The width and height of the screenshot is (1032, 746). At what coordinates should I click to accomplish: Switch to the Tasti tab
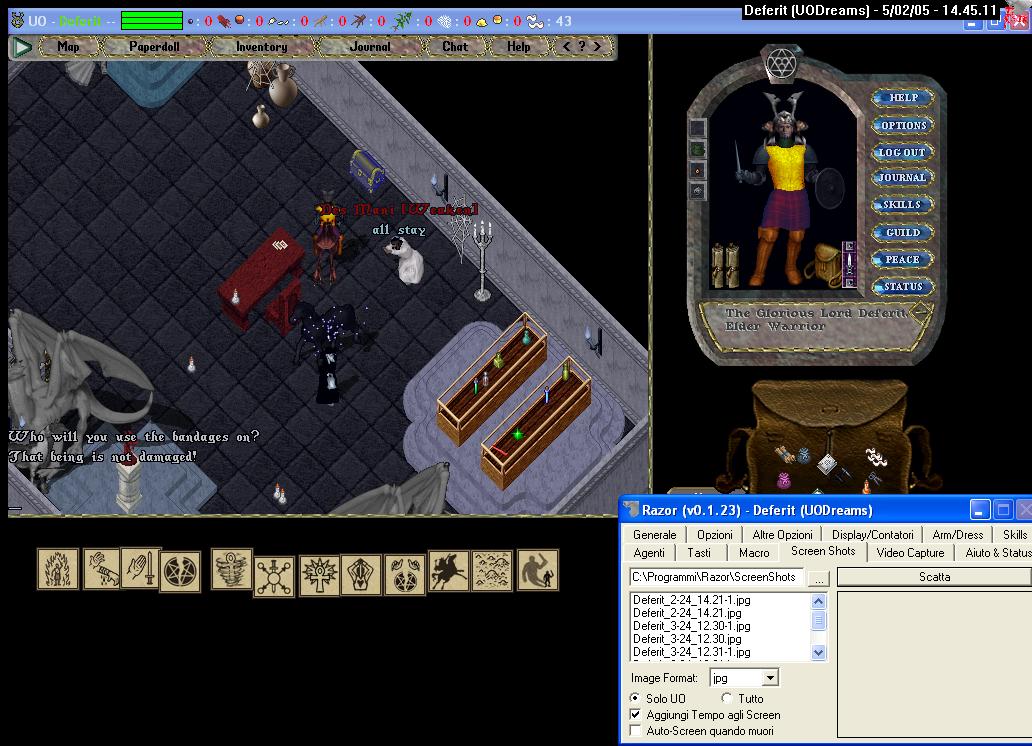(x=699, y=553)
